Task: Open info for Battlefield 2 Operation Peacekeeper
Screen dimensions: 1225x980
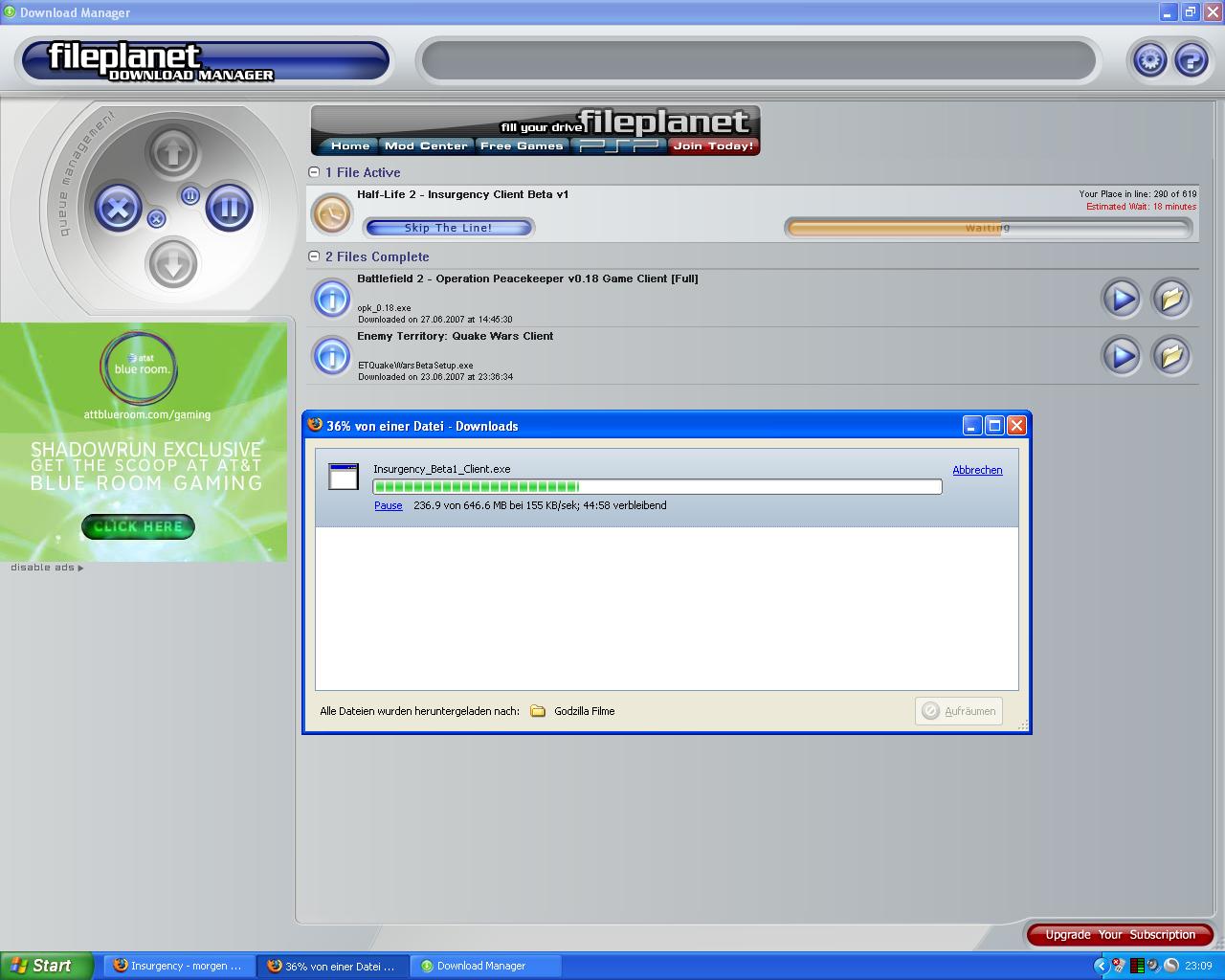Action: [332, 299]
